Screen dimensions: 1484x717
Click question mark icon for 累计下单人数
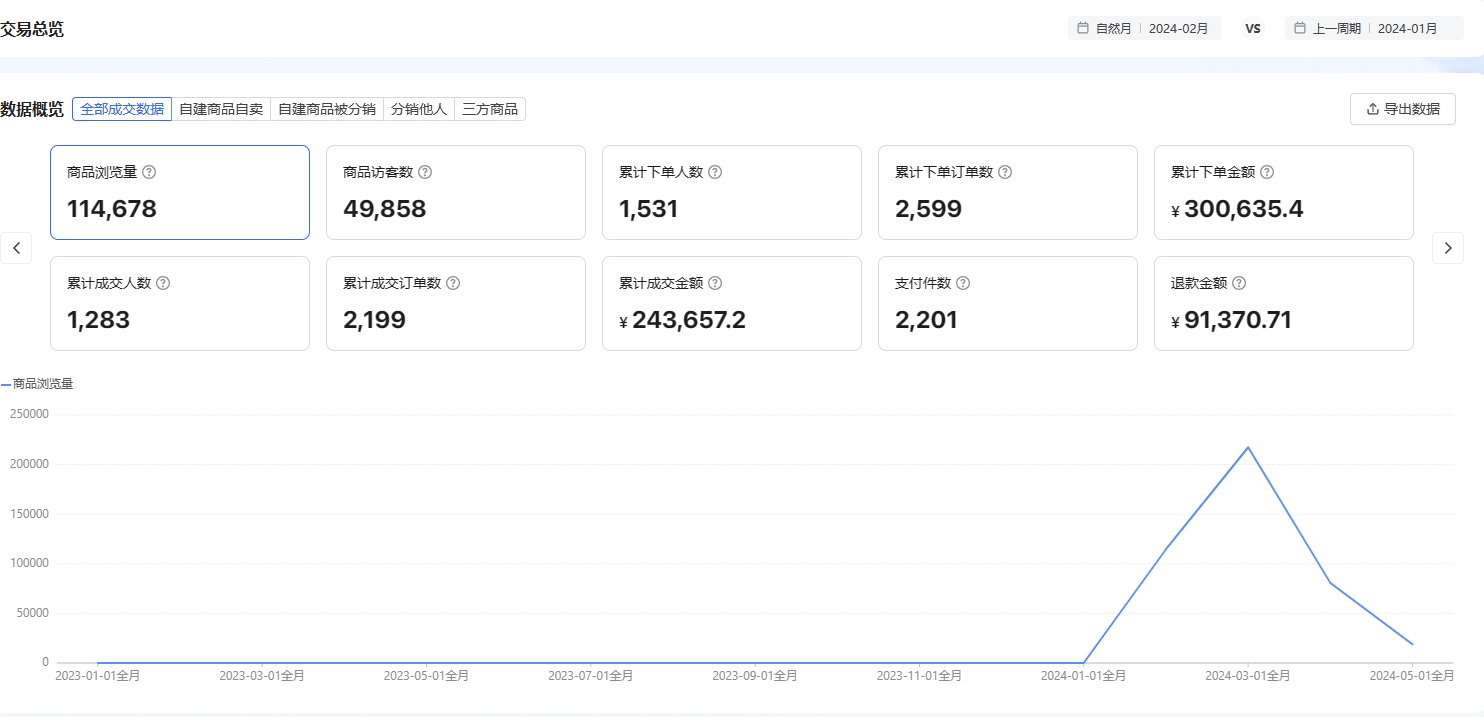coord(715,172)
